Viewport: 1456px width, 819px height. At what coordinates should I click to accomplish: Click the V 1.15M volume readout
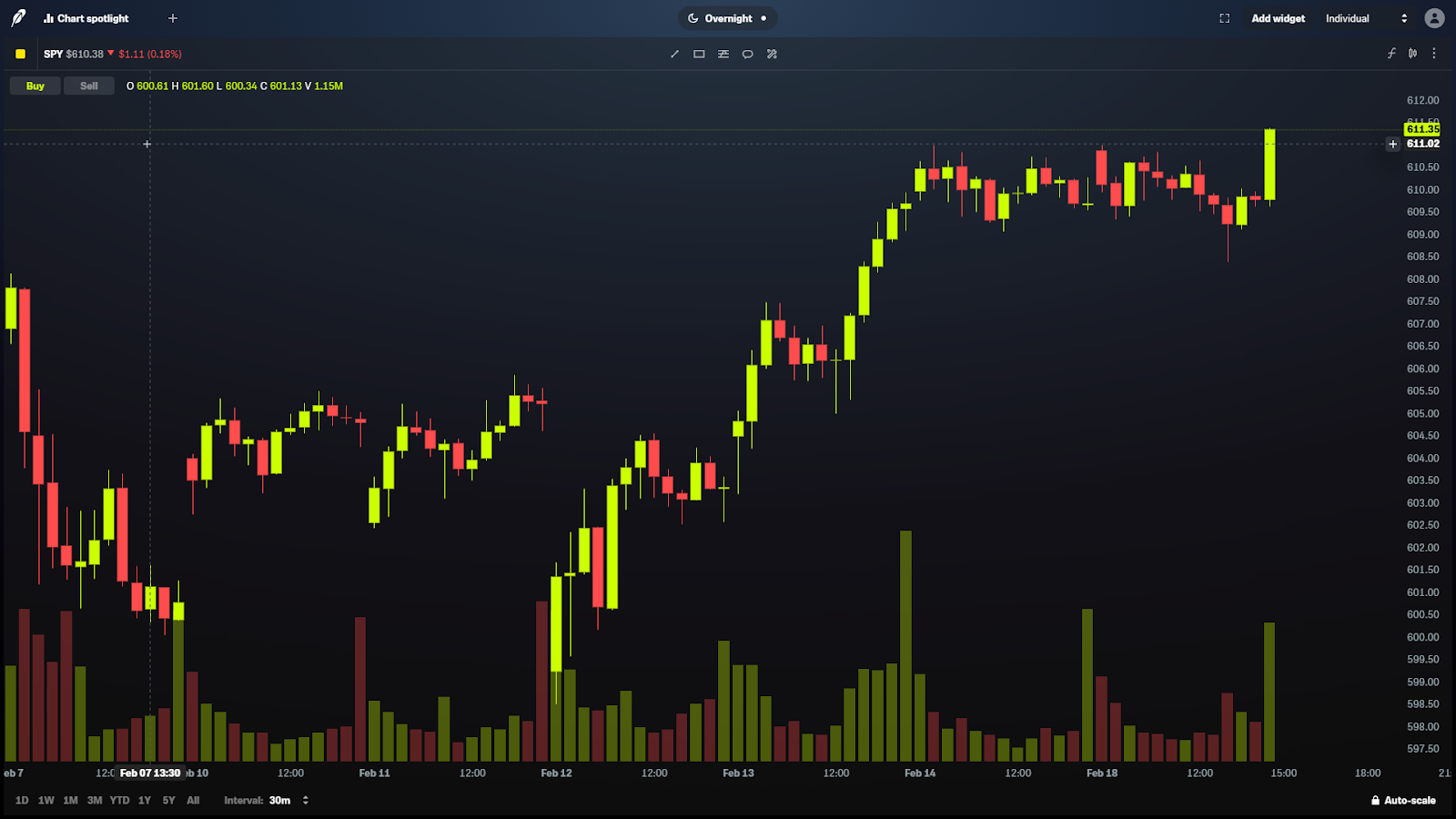point(324,86)
